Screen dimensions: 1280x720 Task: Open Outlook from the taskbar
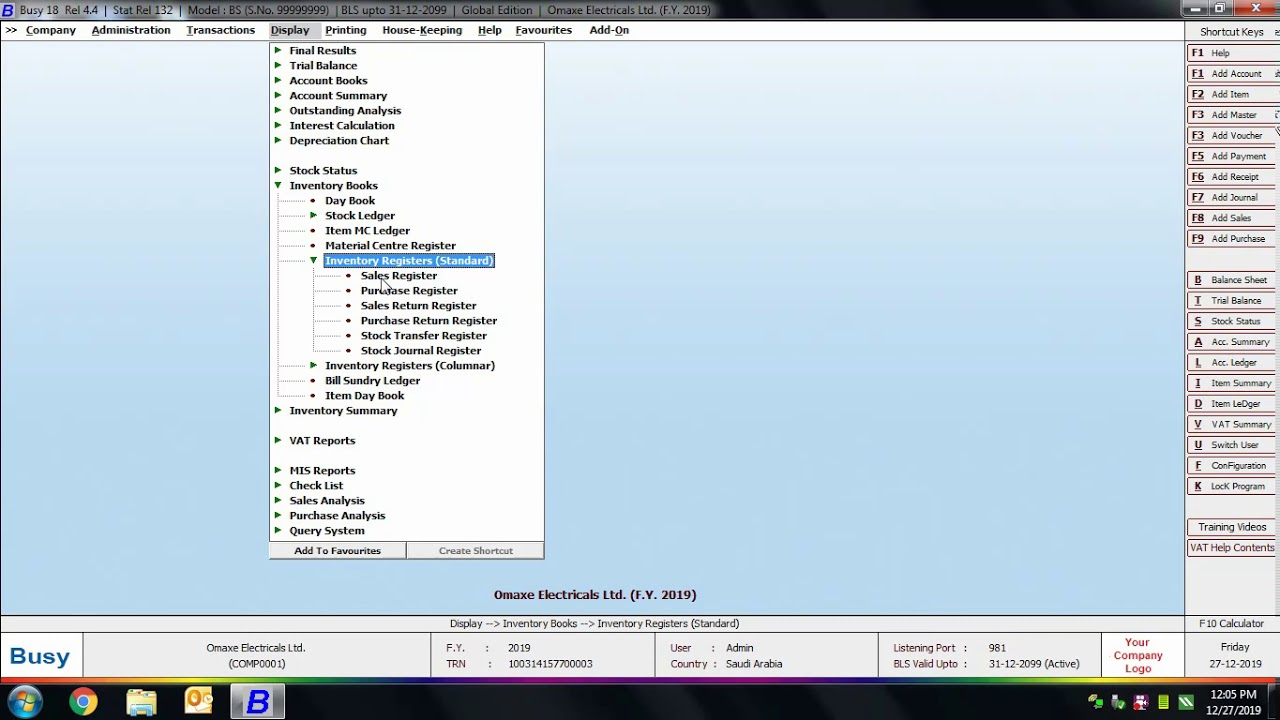(199, 702)
